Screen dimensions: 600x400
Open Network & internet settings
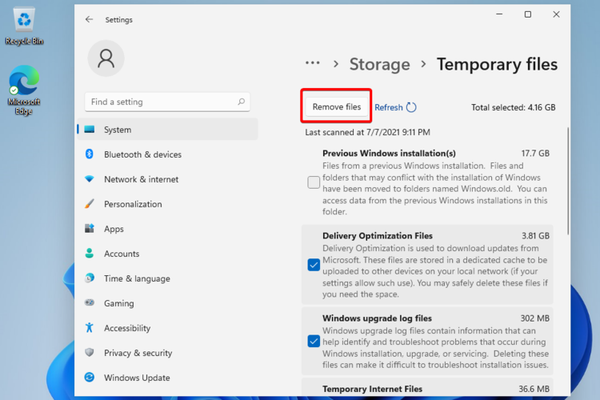pyautogui.click(x=168, y=179)
